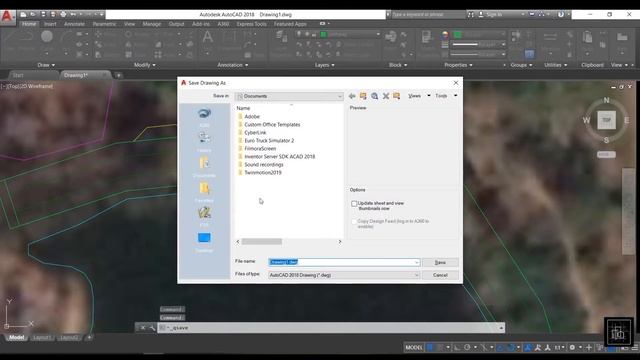Open the AutoCAD application menu button

pyautogui.click(x=7, y=17)
